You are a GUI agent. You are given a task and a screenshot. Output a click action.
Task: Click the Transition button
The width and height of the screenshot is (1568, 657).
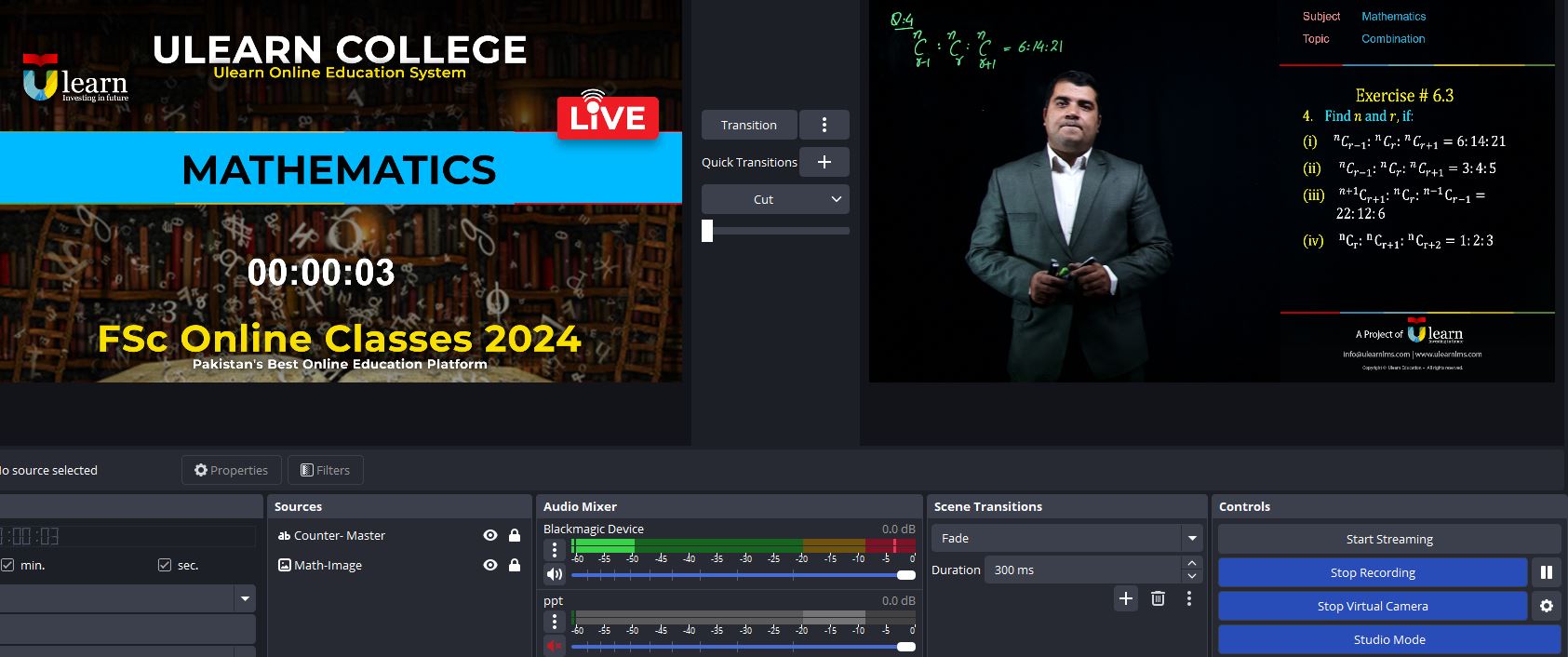tap(749, 125)
